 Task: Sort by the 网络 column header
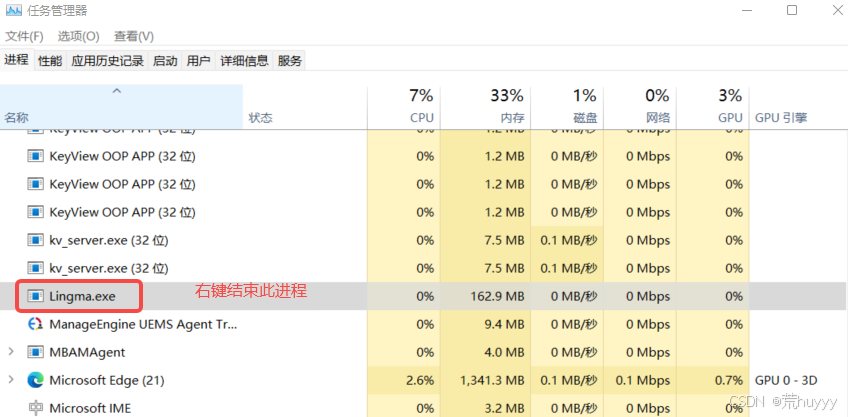point(640,107)
